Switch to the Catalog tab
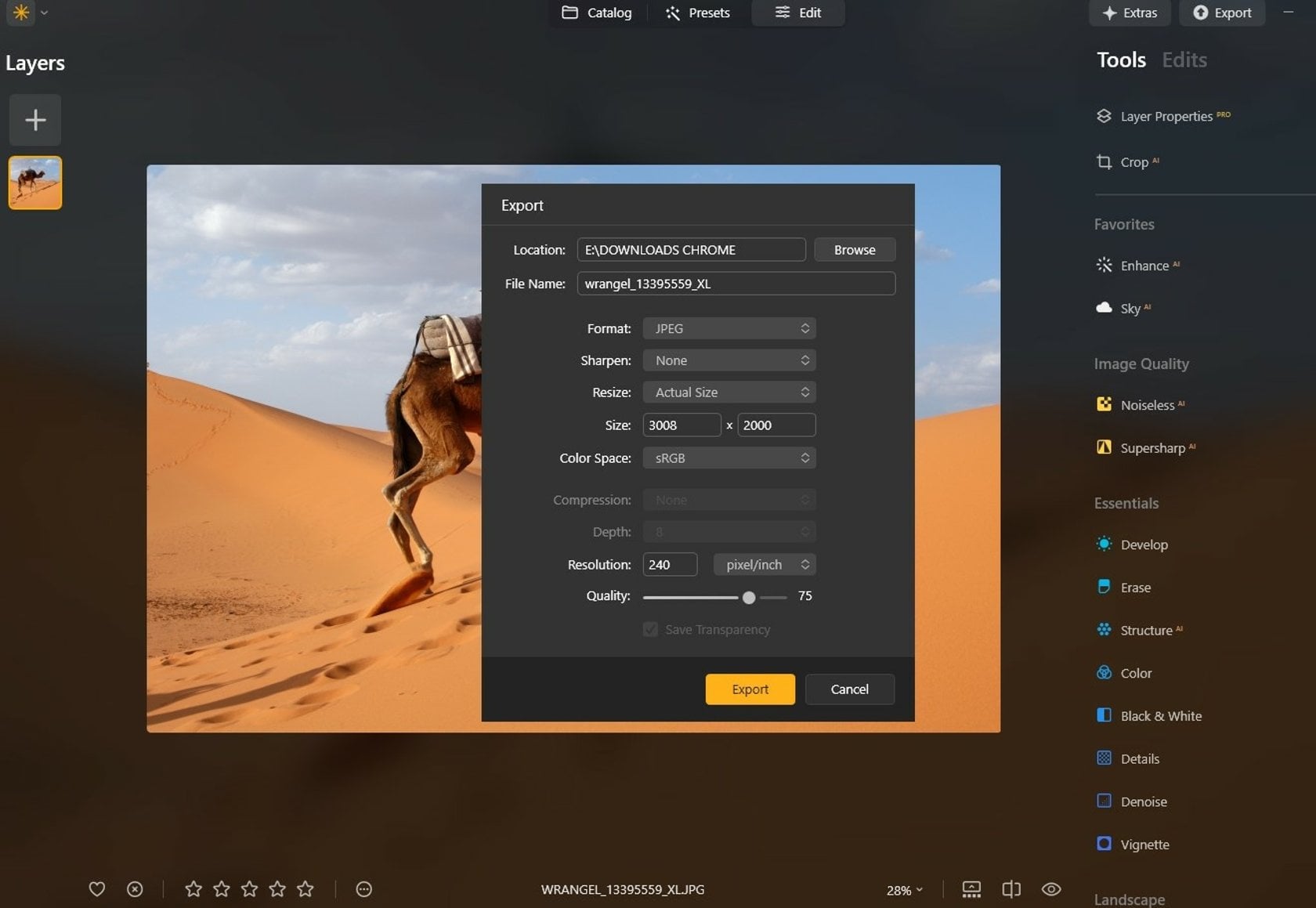The width and height of the screenshot is (1316, 908). (597, 13)
